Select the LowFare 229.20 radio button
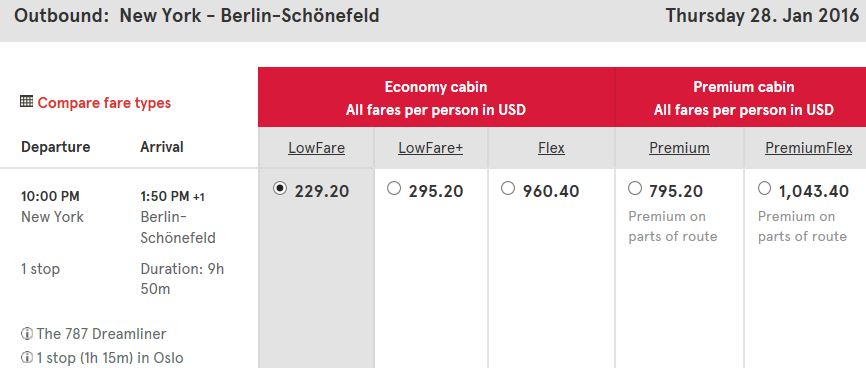The width and height of the screenshot is (866, 368). [280, 189]
